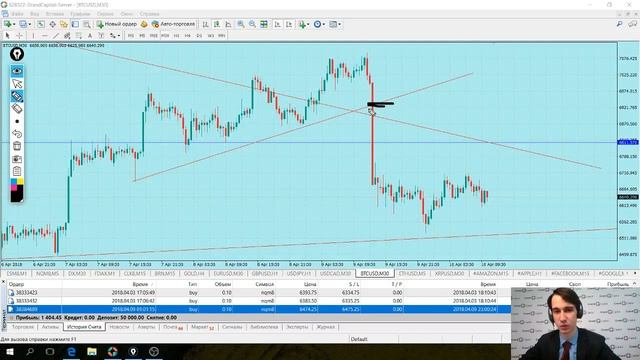The height and width of the screenshot is (360, 640).
Task: Toggle the Авто-торговля button
Action: click(173, 24)
